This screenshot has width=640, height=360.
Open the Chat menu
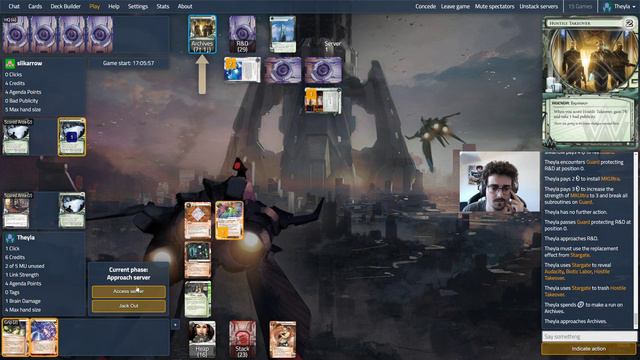click(14, 6)
